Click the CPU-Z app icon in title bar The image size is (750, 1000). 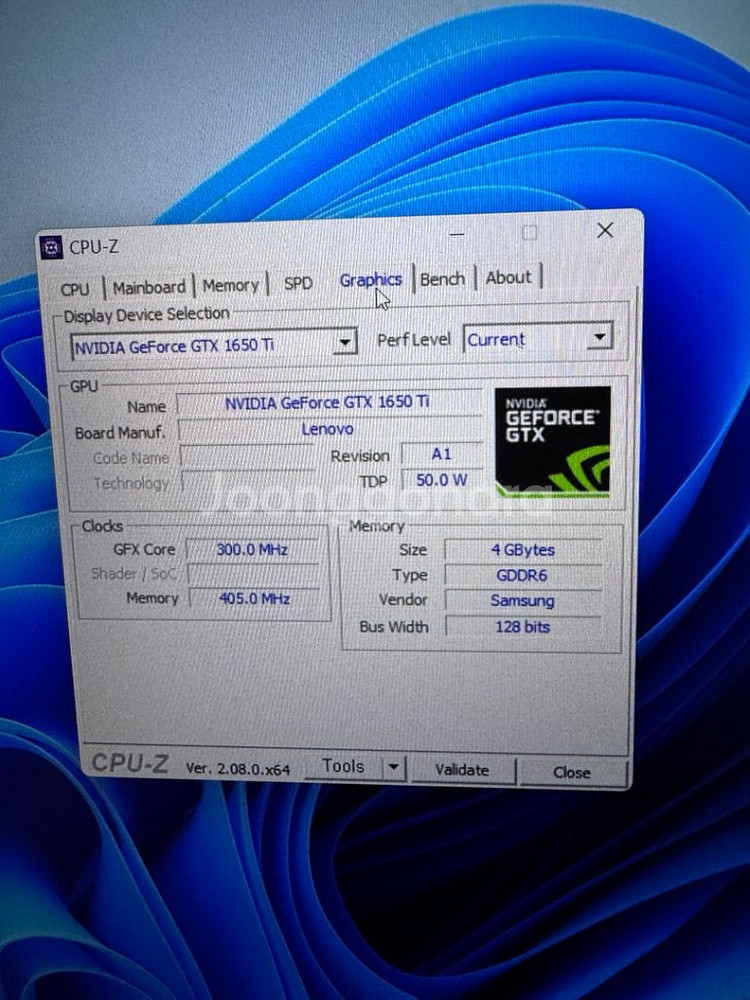pos(50,247)
